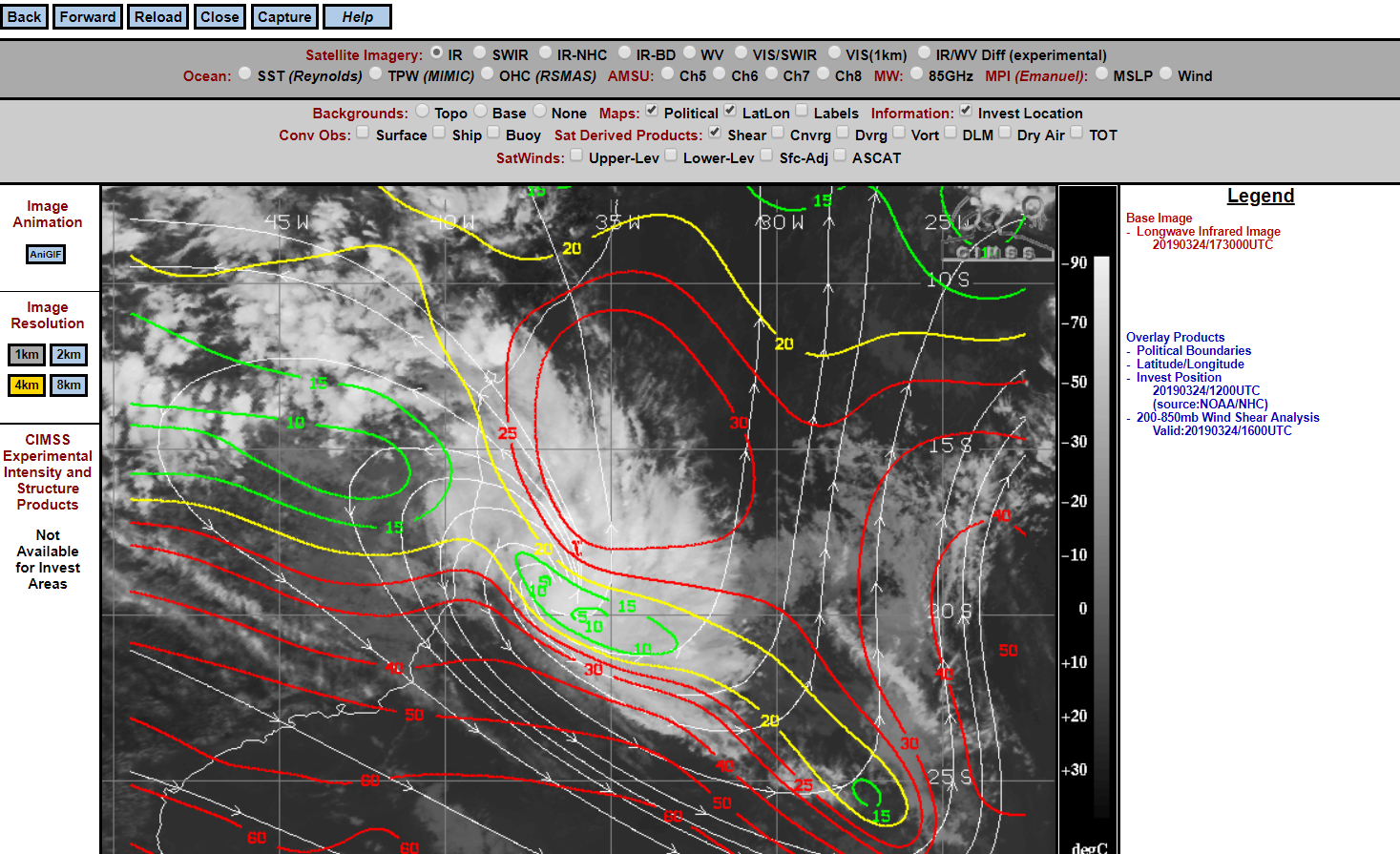Image resolution: width=1400 pixels, height=854 pixels.
Task: Open the Help page
Action: pyautogui.click(x=357, y=17)
